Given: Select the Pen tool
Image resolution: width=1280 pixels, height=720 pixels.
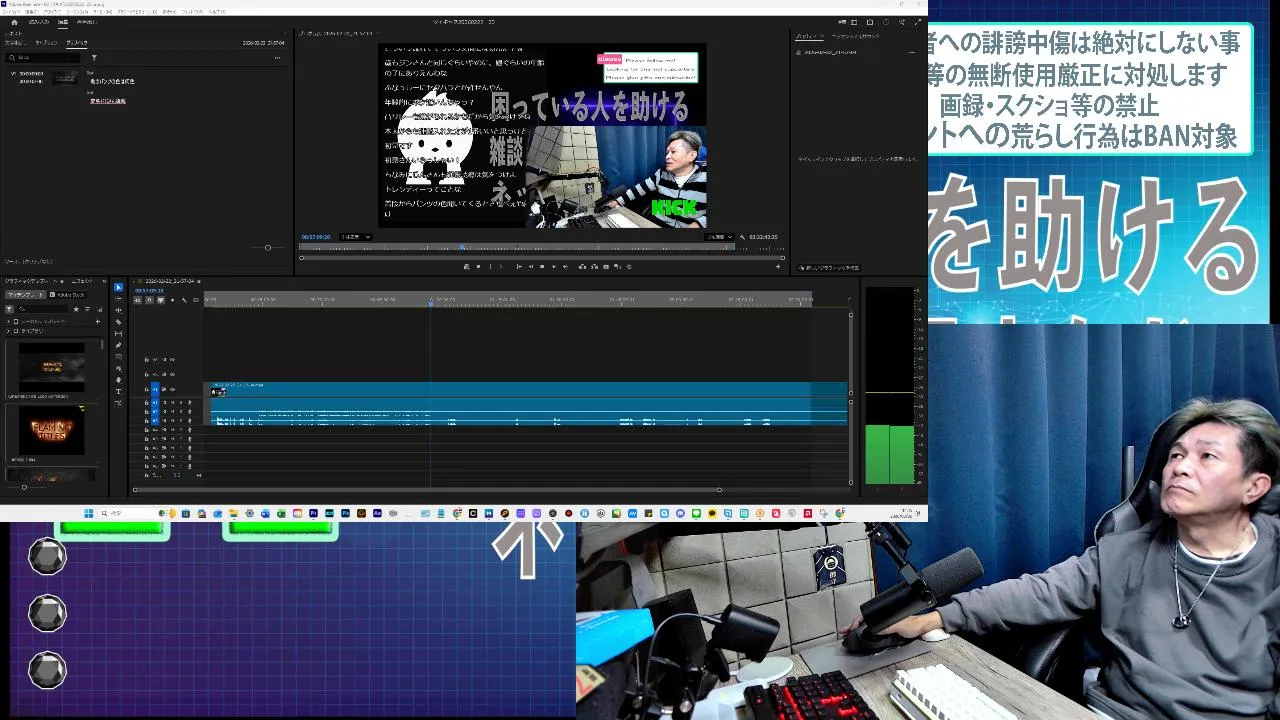Looking at the screenshot, I should (x=118, y=345).
